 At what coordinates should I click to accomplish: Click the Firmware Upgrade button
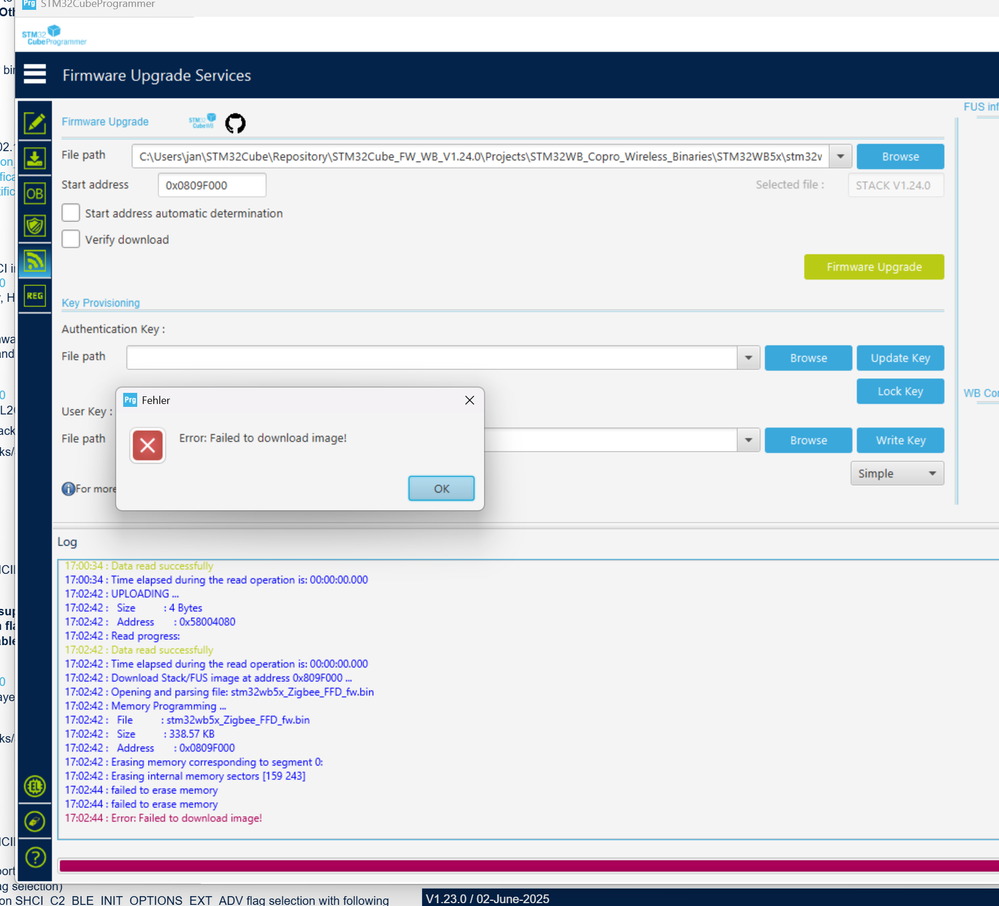[874, 267]
